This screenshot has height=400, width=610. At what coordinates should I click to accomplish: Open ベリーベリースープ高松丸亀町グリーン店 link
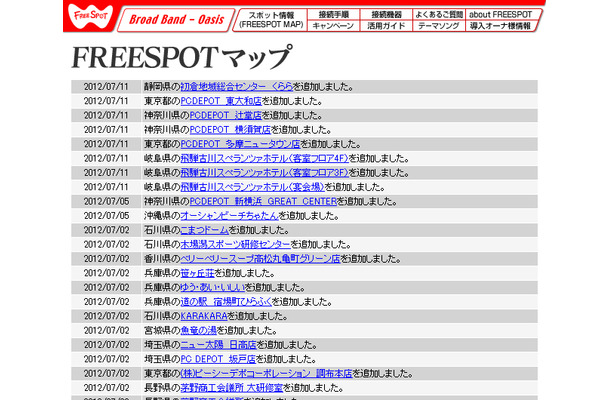260,259
